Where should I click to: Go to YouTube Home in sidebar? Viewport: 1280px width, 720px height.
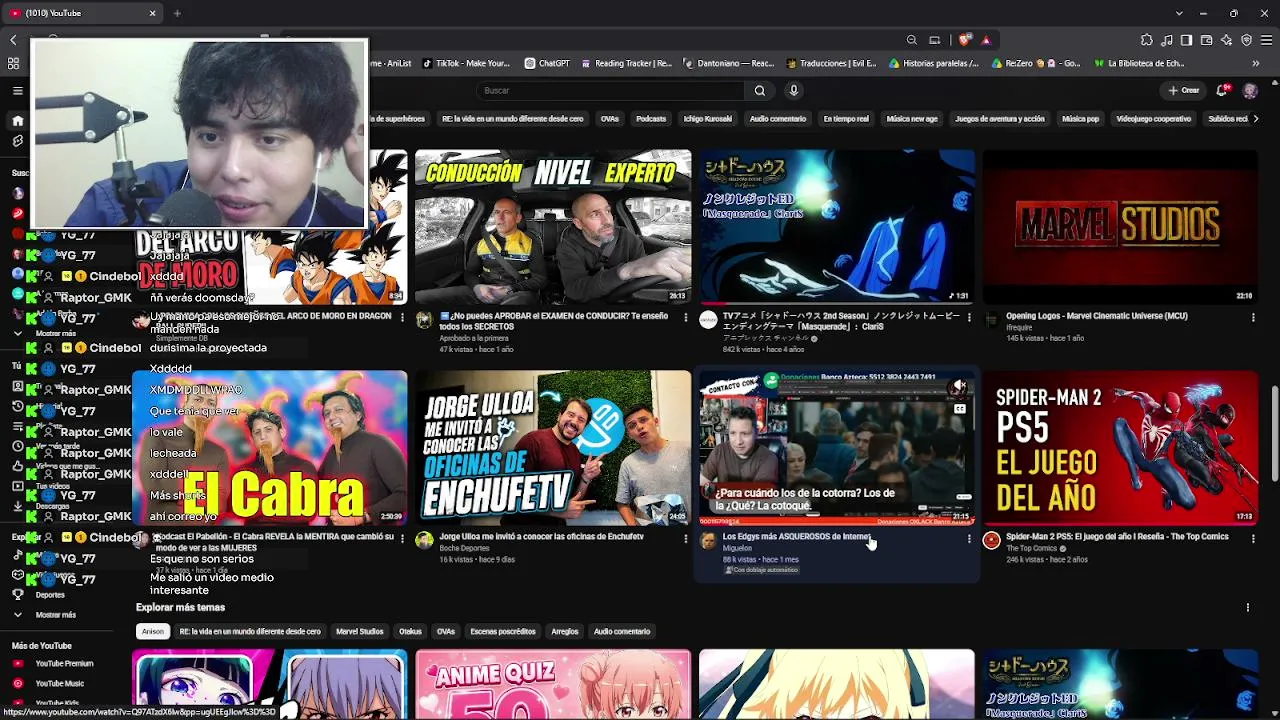click(17, 121)
